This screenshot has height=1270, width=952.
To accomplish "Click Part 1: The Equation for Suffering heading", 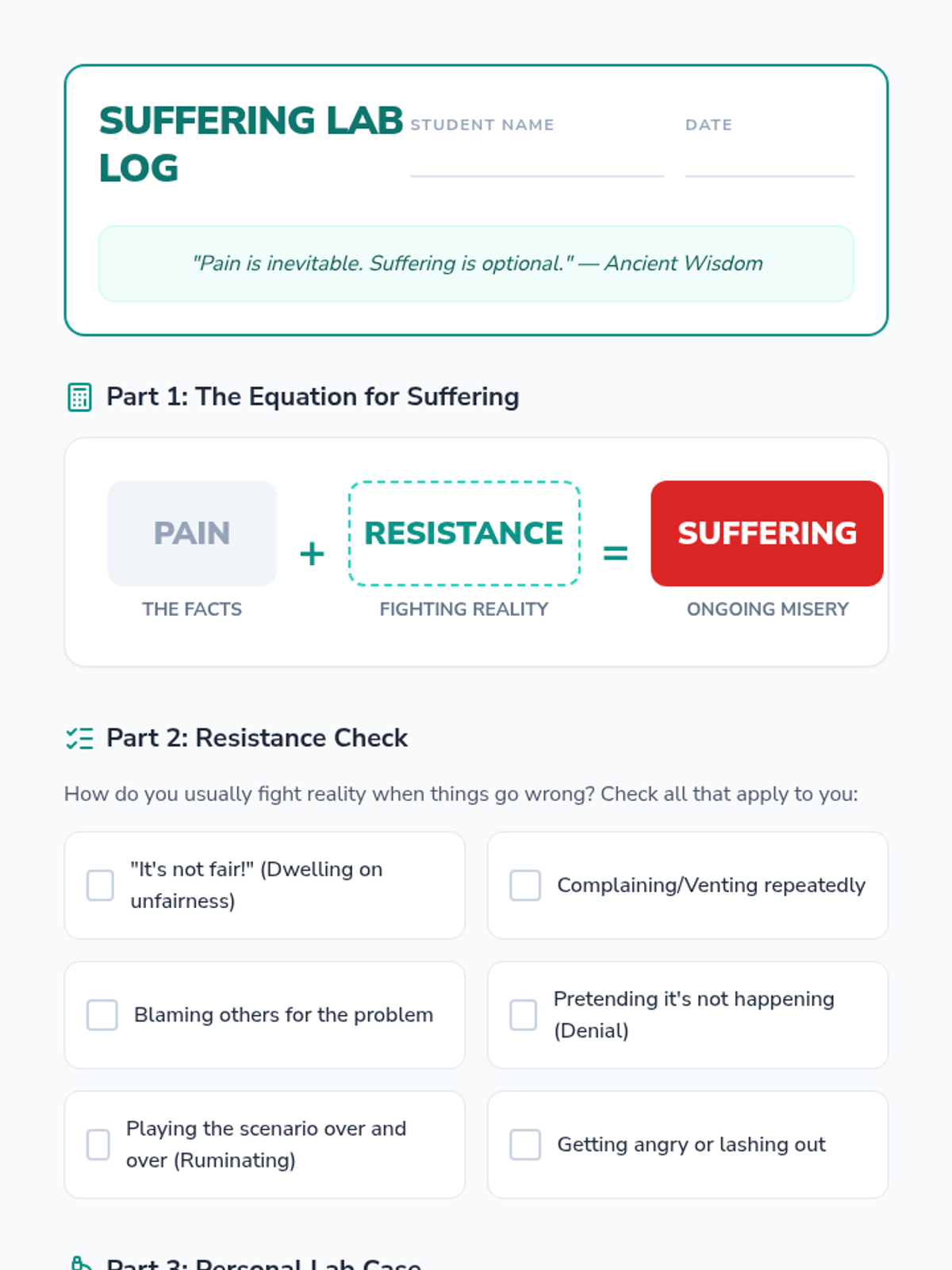I will click(313, 397).
